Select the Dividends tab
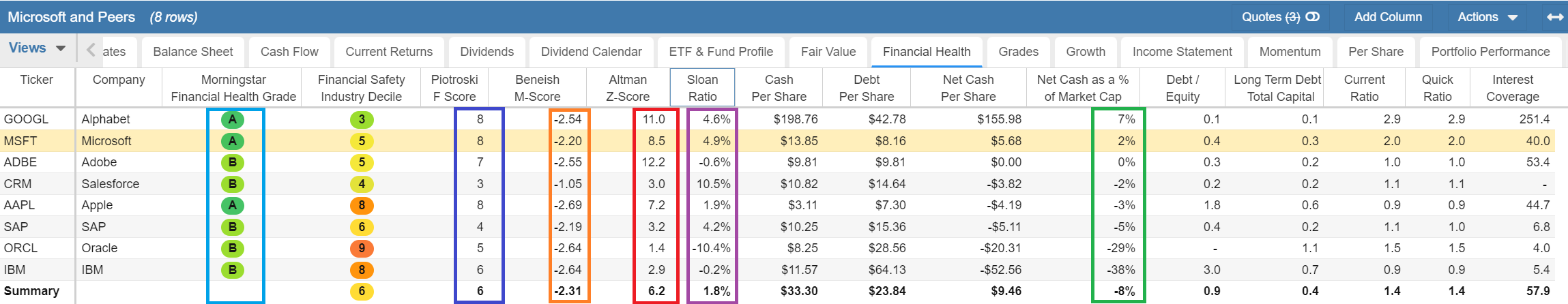 click(x=487, y=52)
